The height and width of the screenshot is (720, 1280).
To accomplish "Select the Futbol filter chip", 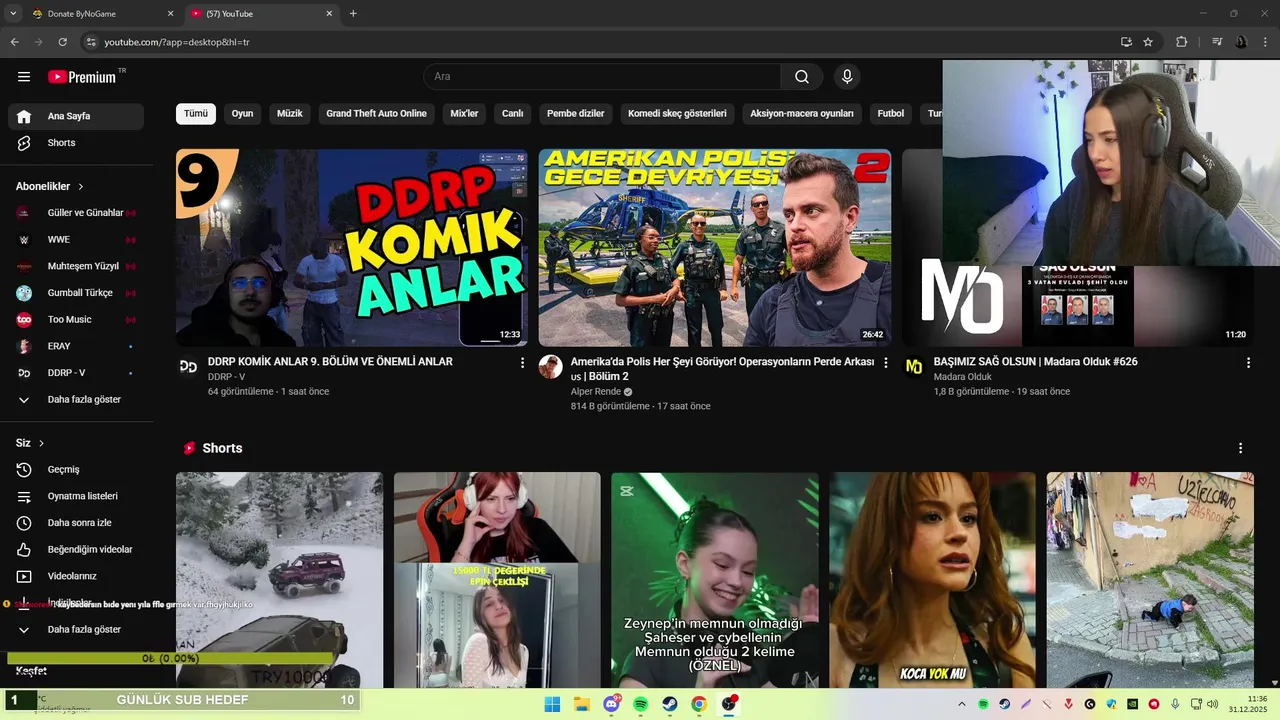I will pyautogui.click(x=891, y=114).
